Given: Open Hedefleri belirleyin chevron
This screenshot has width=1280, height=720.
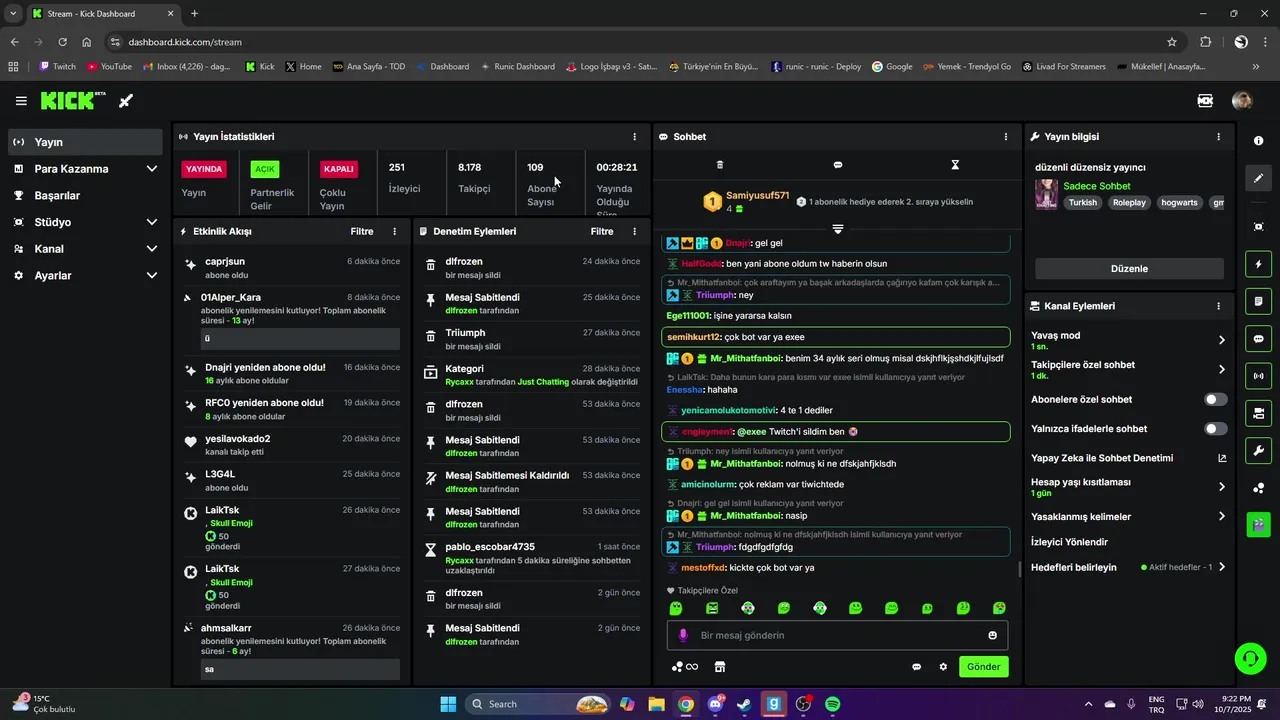Looking at the screenshot, I should [1221, 567].
